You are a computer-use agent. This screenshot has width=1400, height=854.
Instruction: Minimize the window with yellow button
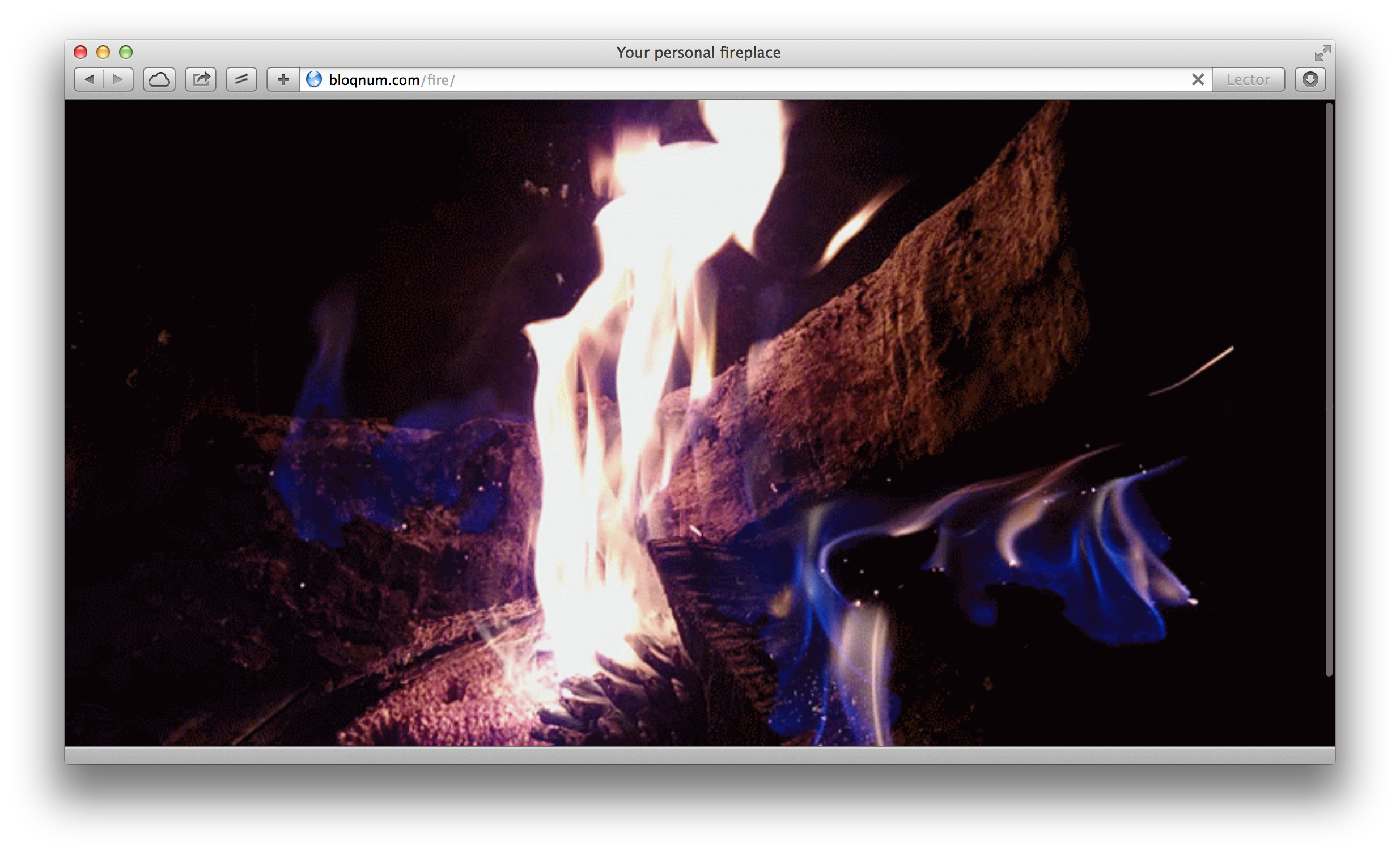(103, 52)
